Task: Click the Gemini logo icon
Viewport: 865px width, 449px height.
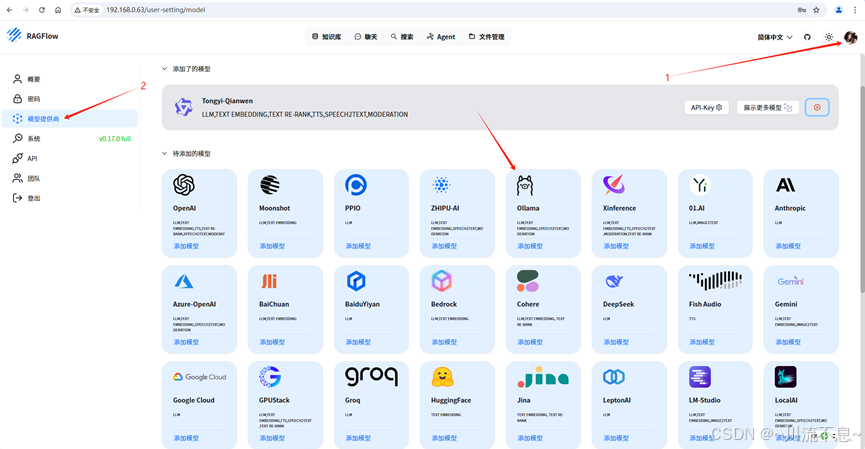Action: tap(791, 281)
